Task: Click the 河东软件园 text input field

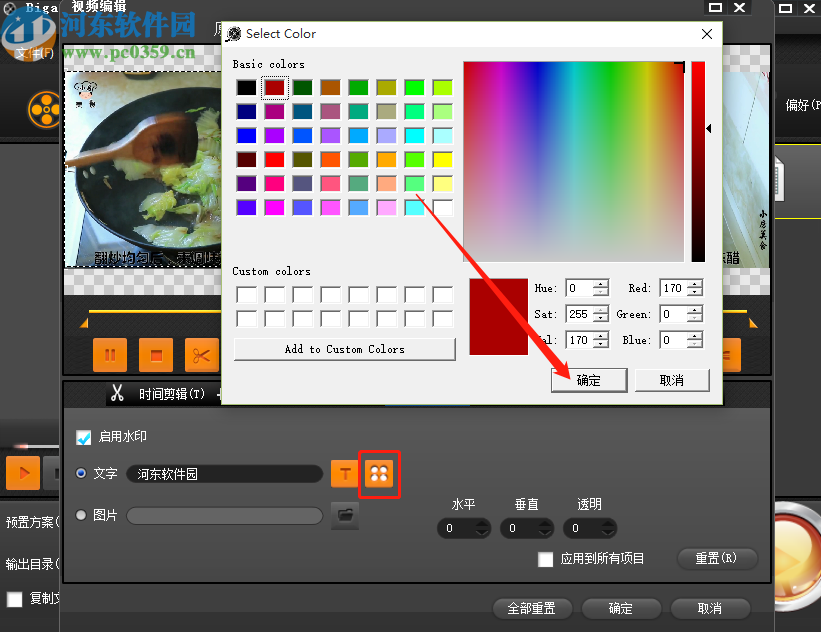Action: tap(225, 475)
